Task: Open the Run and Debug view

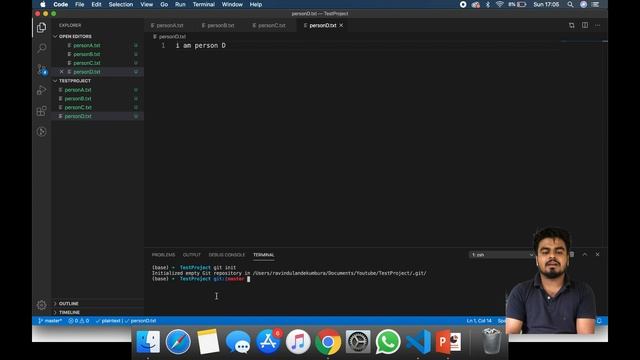Action: 41,90
